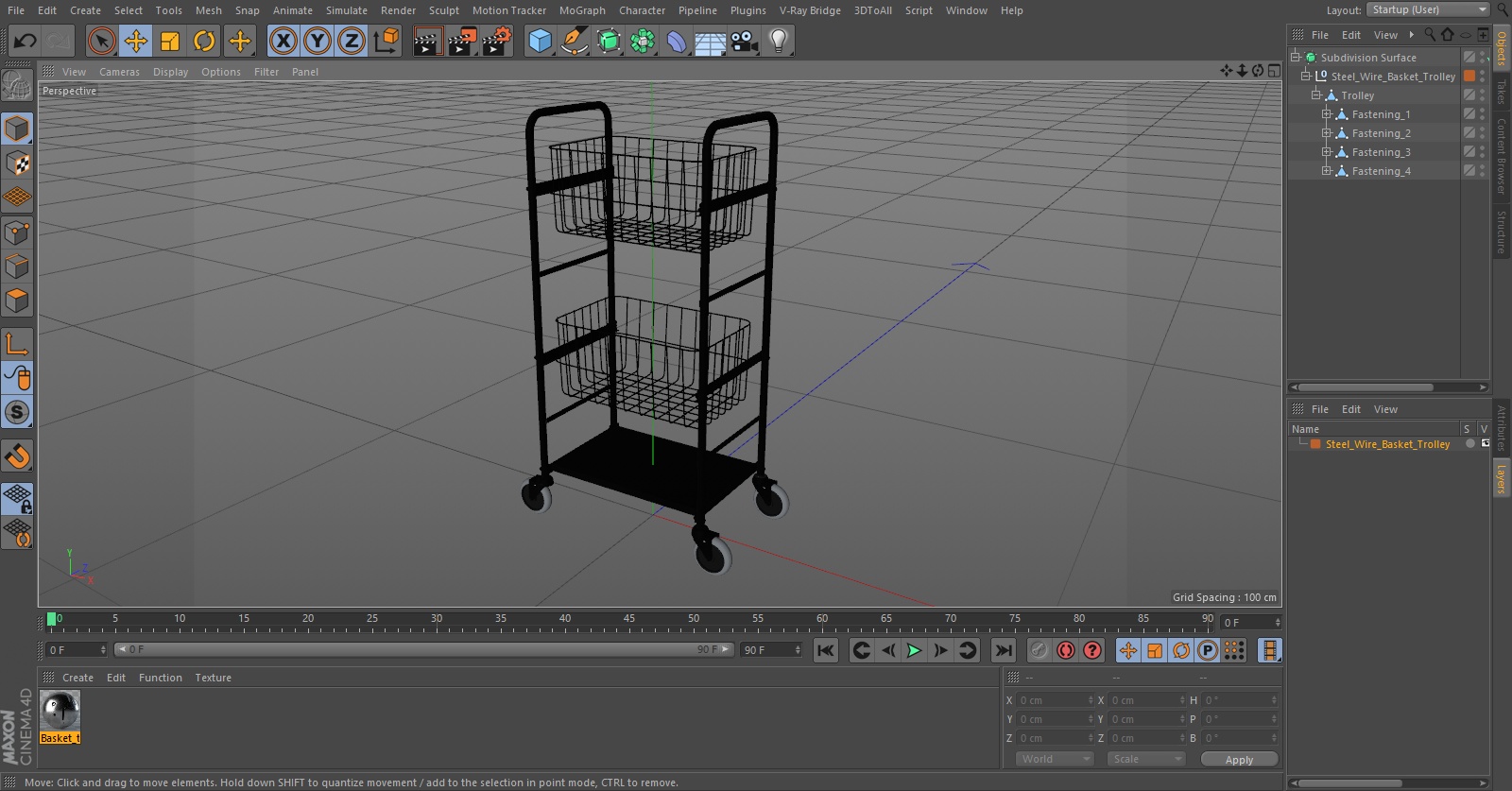Screen dimensions: 1512x791
Task: Toggle viewport Solo S icon
Action: [17, 412]
